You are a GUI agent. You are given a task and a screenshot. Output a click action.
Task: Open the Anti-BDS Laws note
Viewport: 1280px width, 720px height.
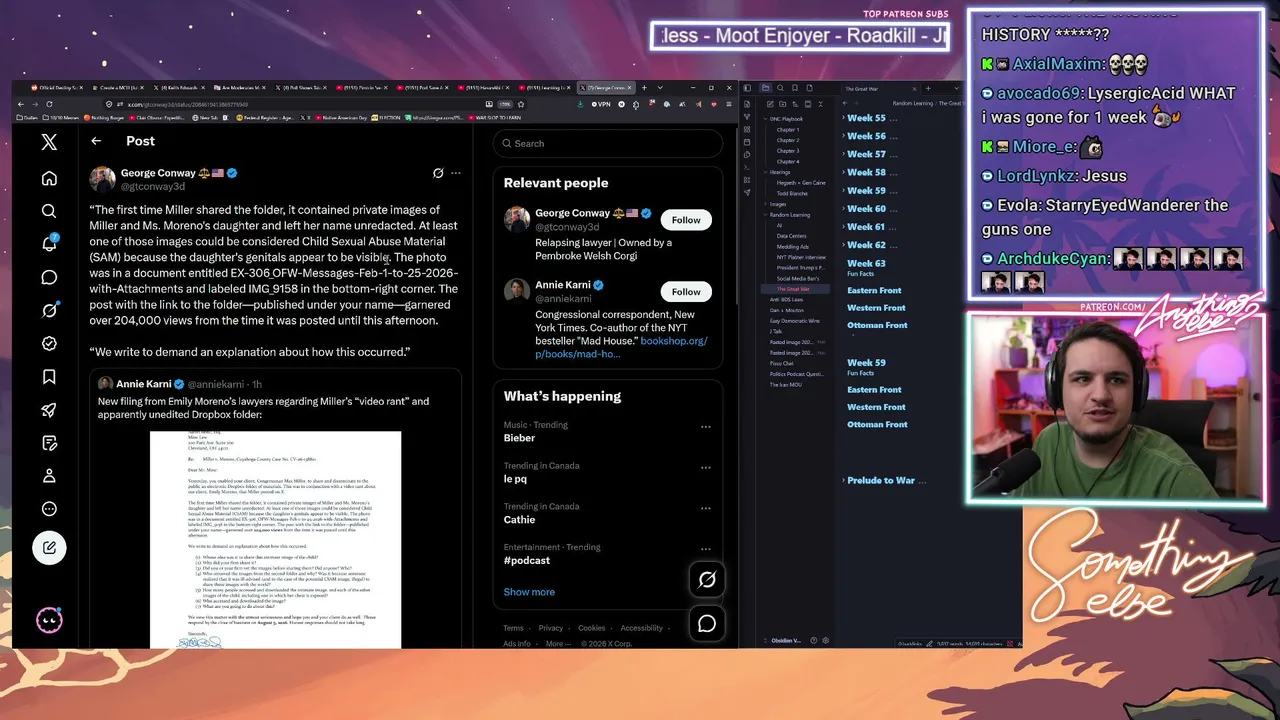(786, 300)
